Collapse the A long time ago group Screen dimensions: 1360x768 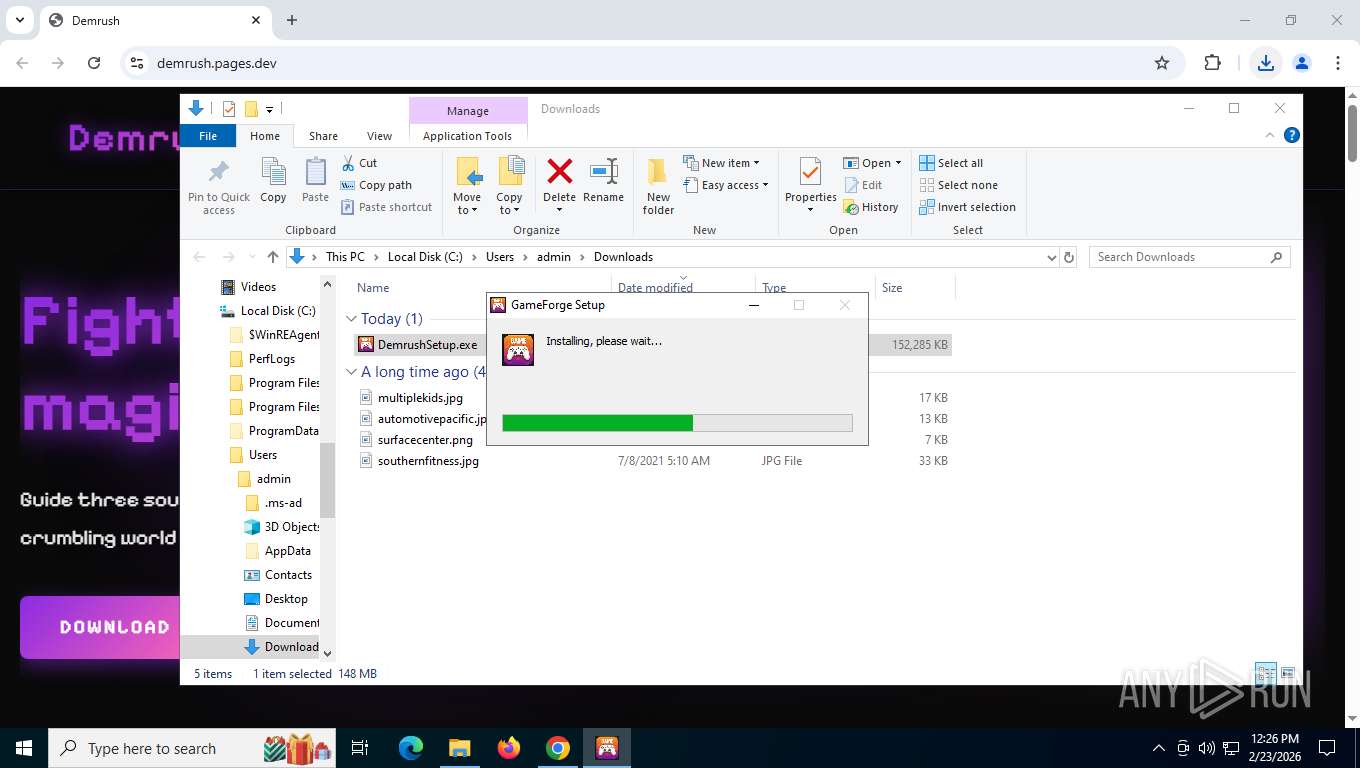coord(351,372)
